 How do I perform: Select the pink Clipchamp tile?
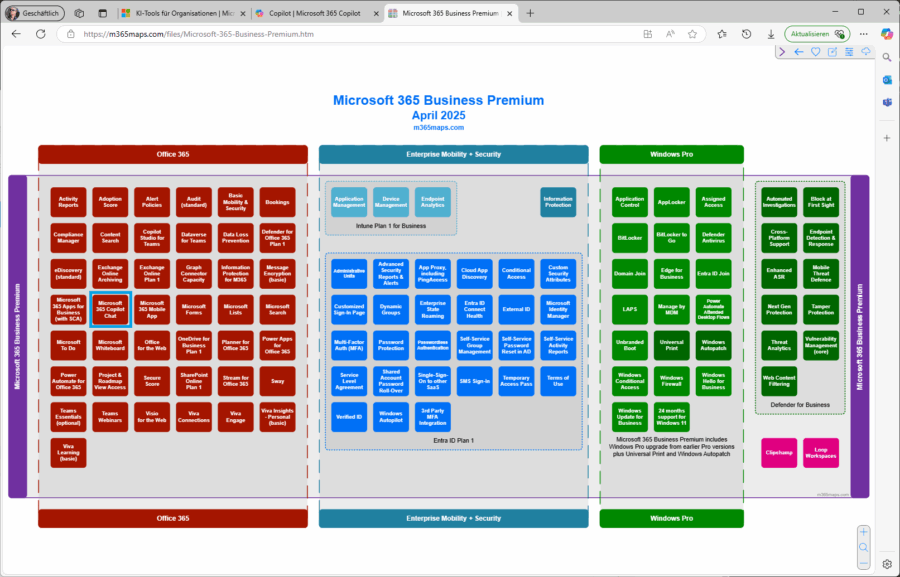pyautogui.click(x=779, y=453)
